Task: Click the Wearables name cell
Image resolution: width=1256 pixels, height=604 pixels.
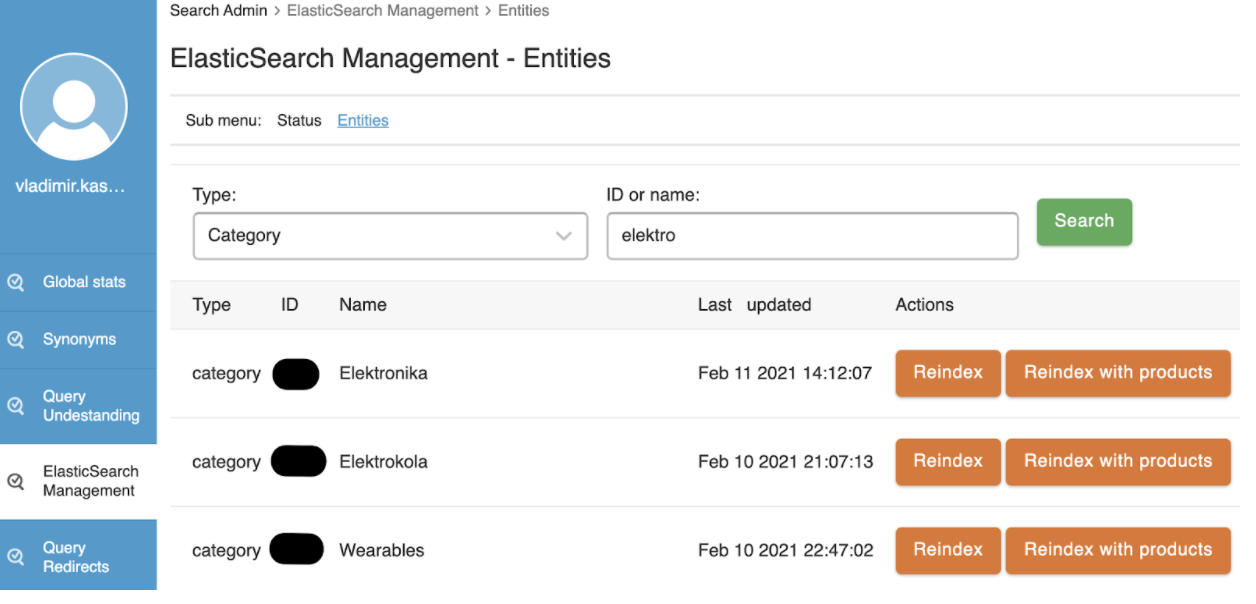Action: (x=382, y=551)
